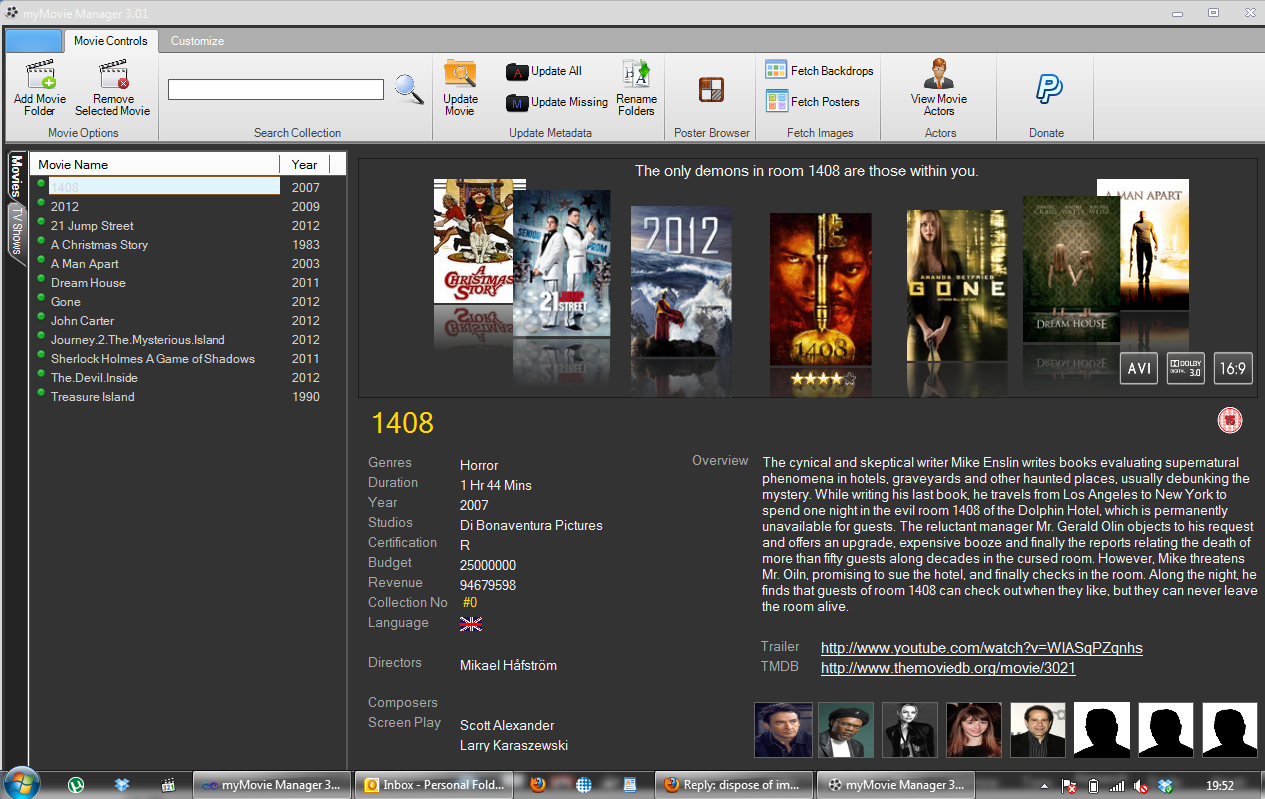
Task: Open View Movie Actors
Action: (x=939, y=88)
